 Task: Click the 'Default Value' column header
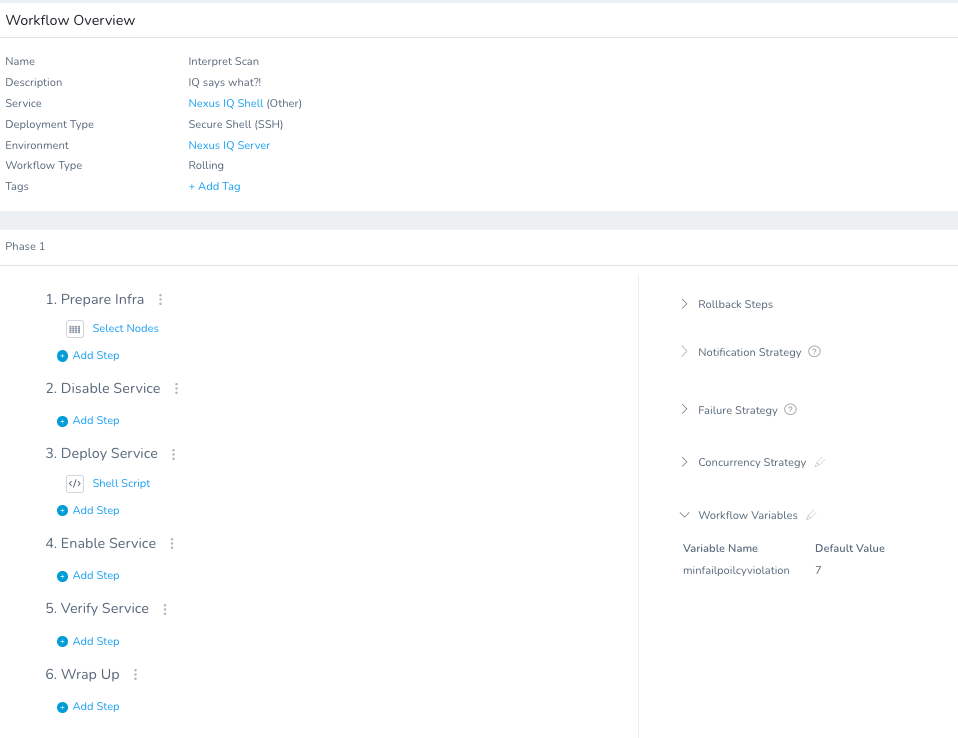click(x=850, y=548)
